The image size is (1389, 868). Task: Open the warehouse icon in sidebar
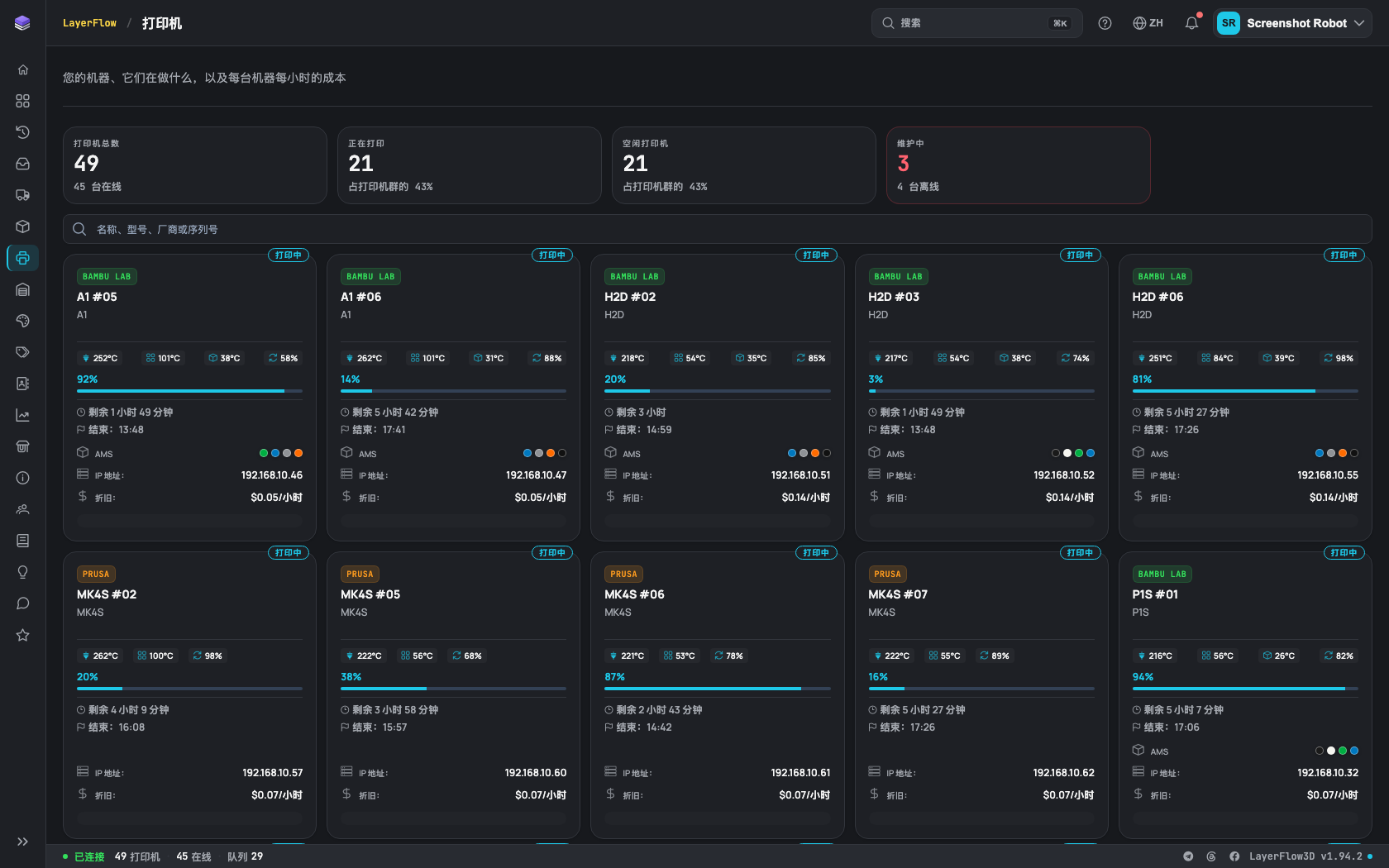click(x=22, y=289)
